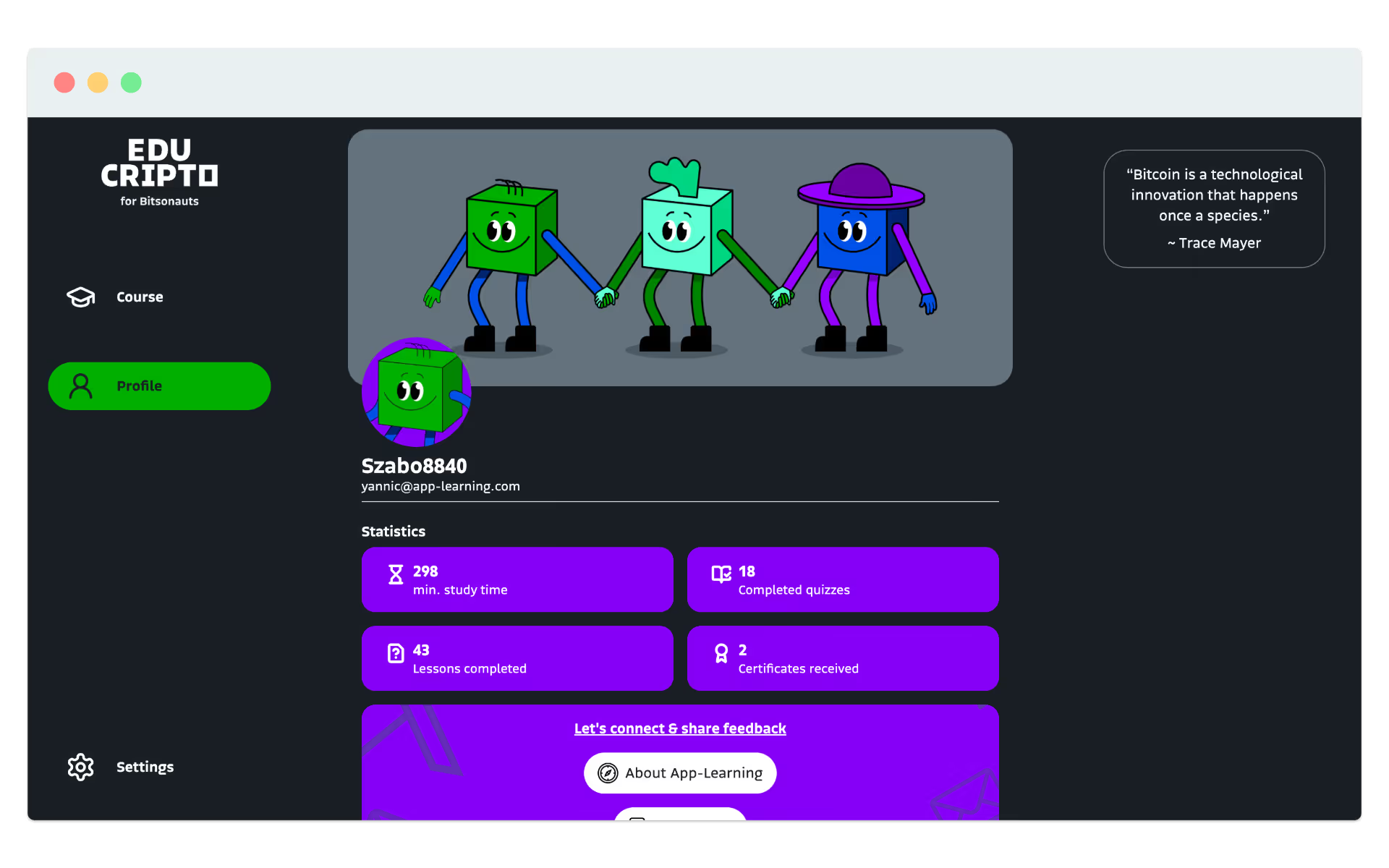
Task: Click the 298 min. study time card
Action: pyautogui.click(x=517, y=579)
